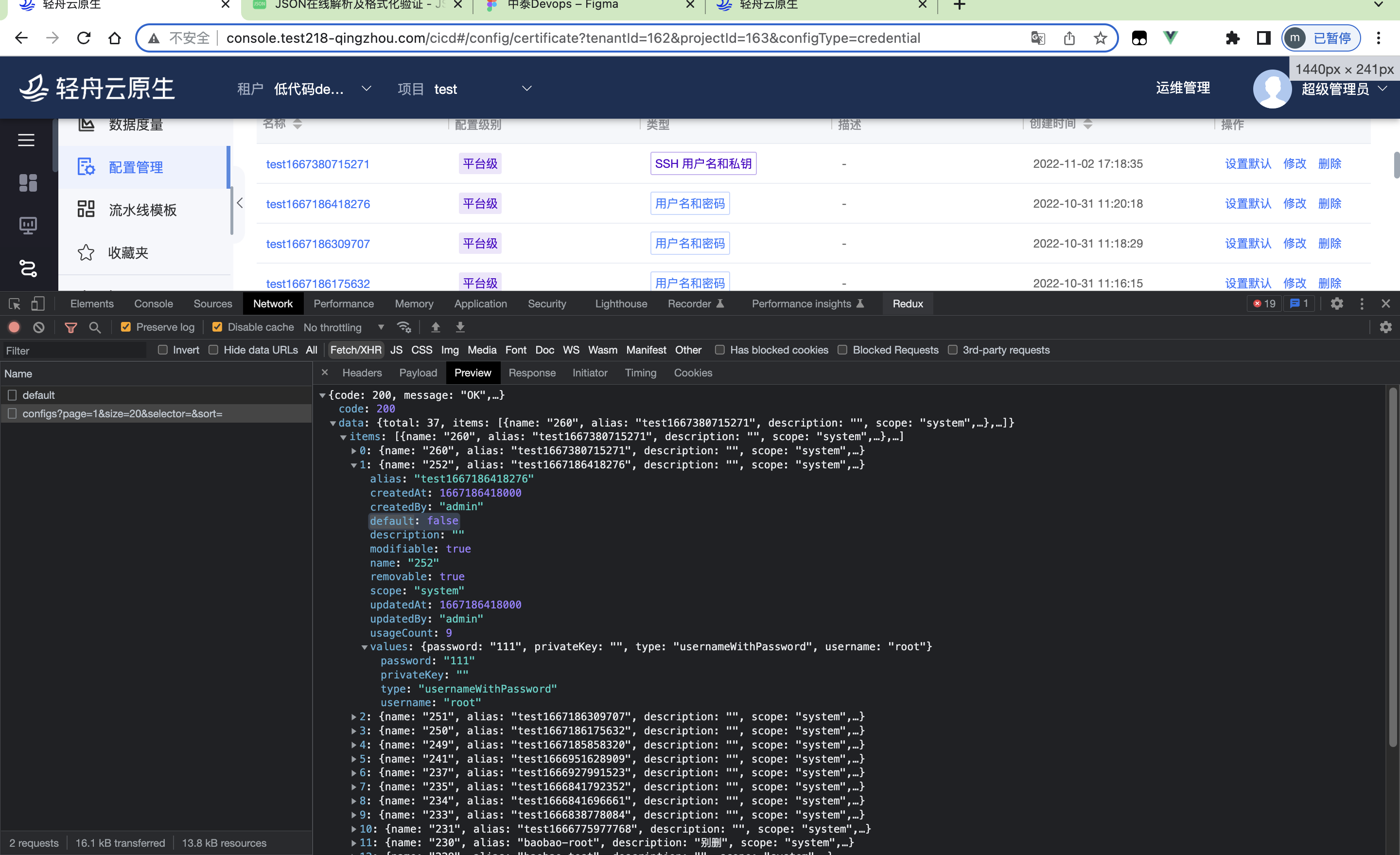Click the network Filter text field
The width and height of the screenshot is (1400, 855).
(x=74, y=351)
